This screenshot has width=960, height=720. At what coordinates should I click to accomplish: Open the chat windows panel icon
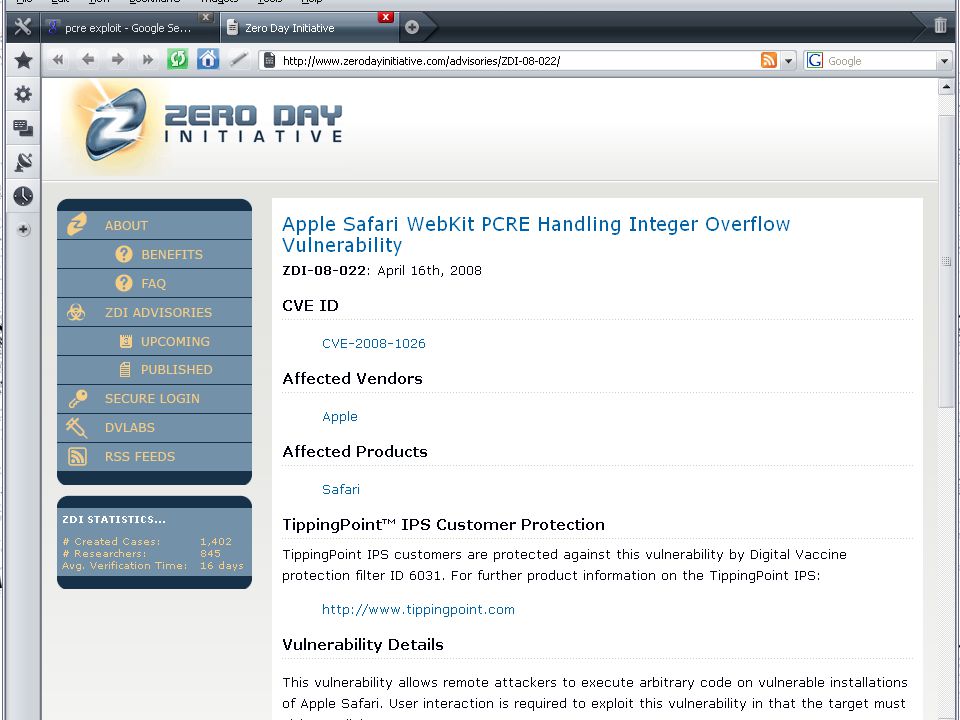point(23,128)
